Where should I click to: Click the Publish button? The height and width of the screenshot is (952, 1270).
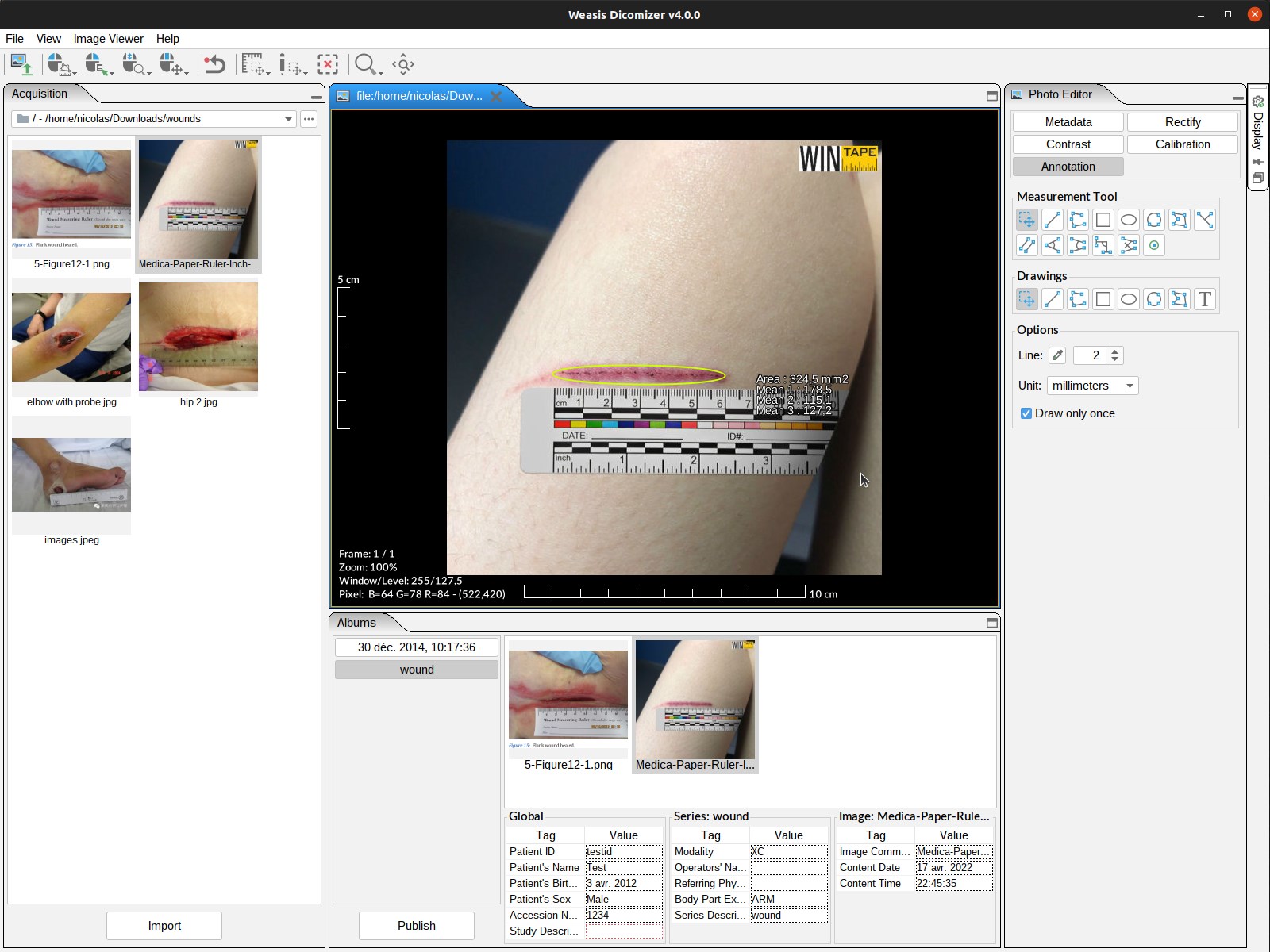click(416, 926)
